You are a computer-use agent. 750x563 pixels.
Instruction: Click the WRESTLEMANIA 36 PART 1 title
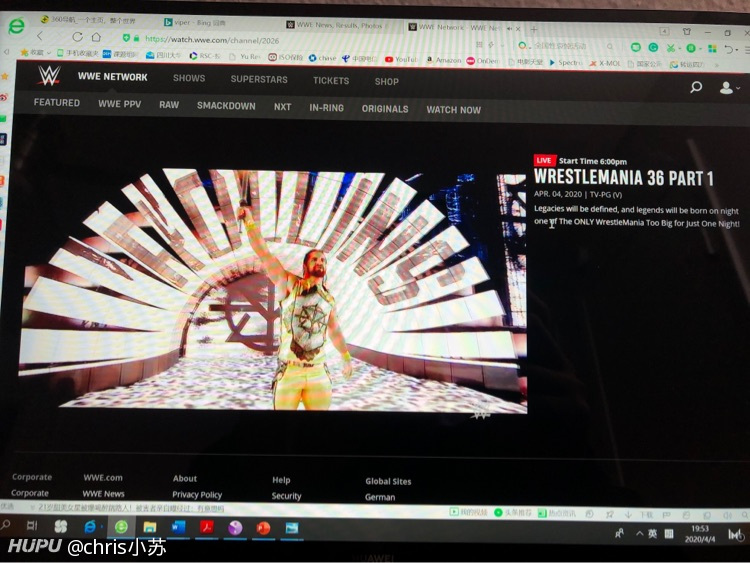(623, 177)
